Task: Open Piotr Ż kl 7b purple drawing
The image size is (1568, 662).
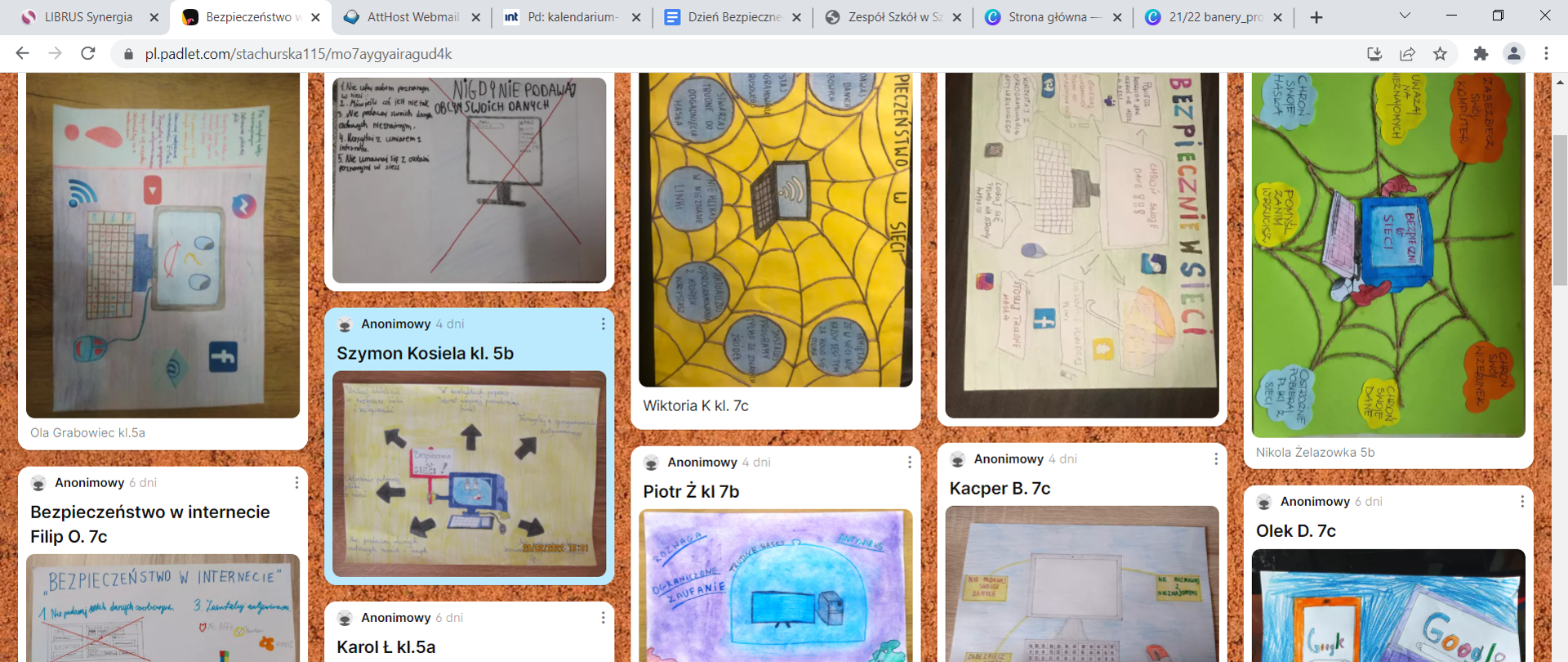Action: 775,585
